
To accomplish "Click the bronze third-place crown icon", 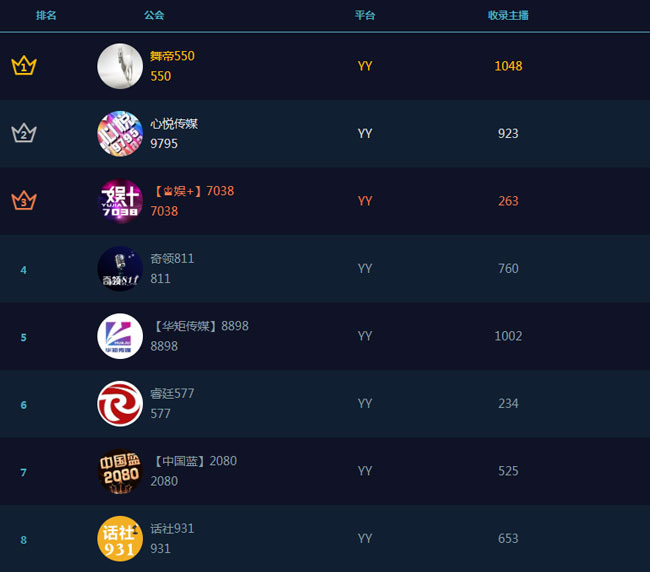I will coord(24,201).
